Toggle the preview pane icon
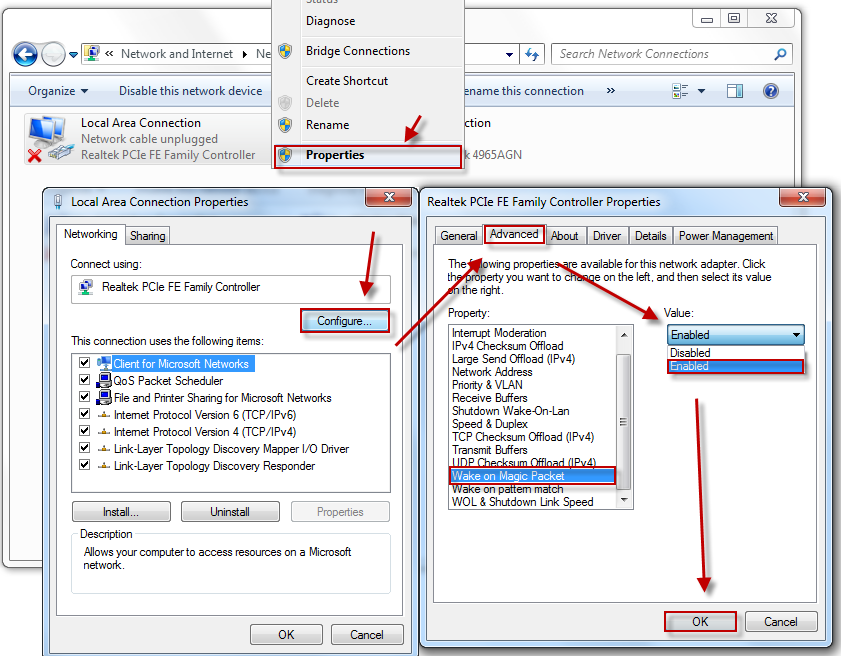841x656 pixels. click(x=735, y=91)
